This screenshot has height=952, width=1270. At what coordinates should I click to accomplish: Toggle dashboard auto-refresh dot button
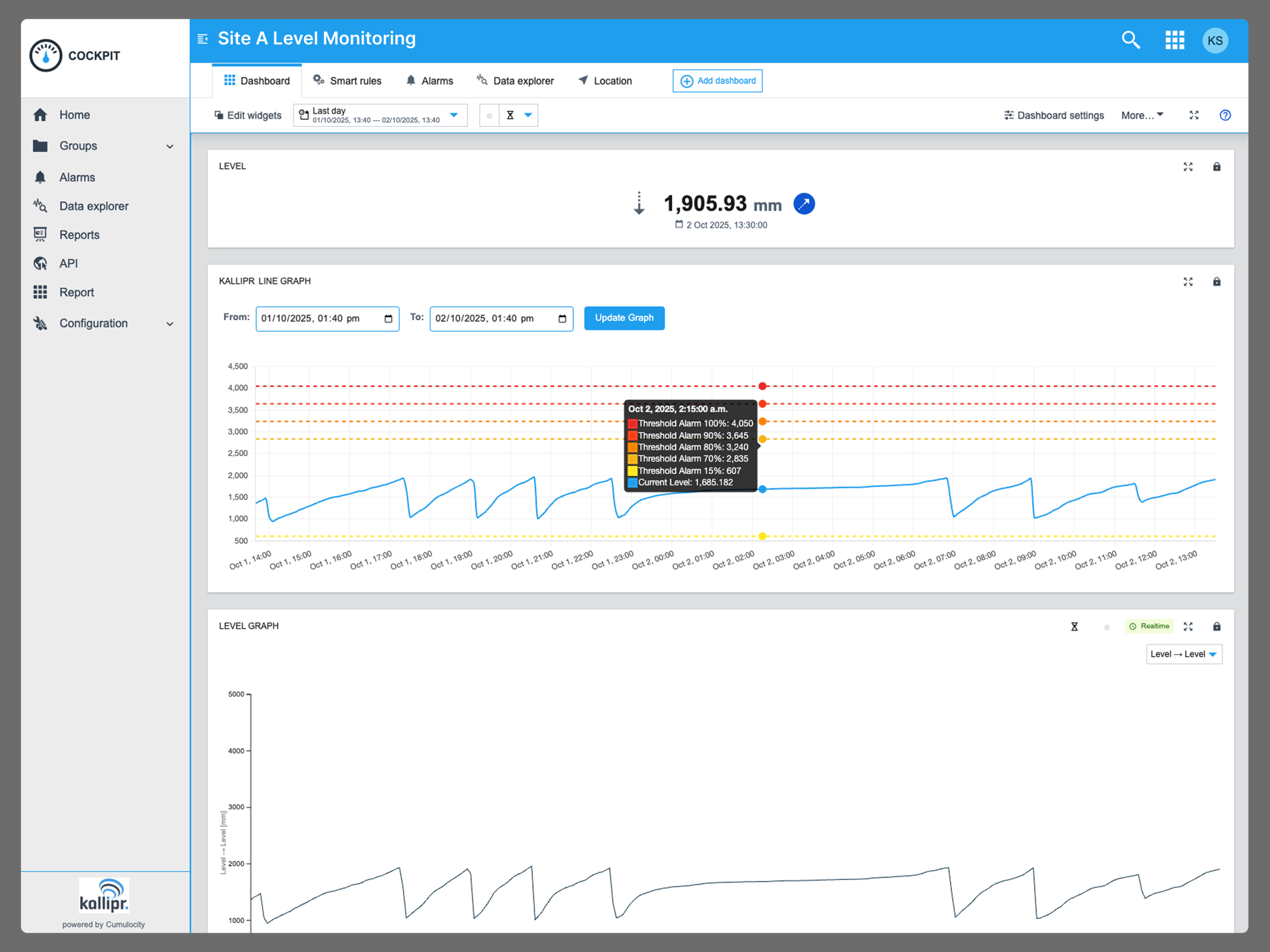(x=489, y=116)
